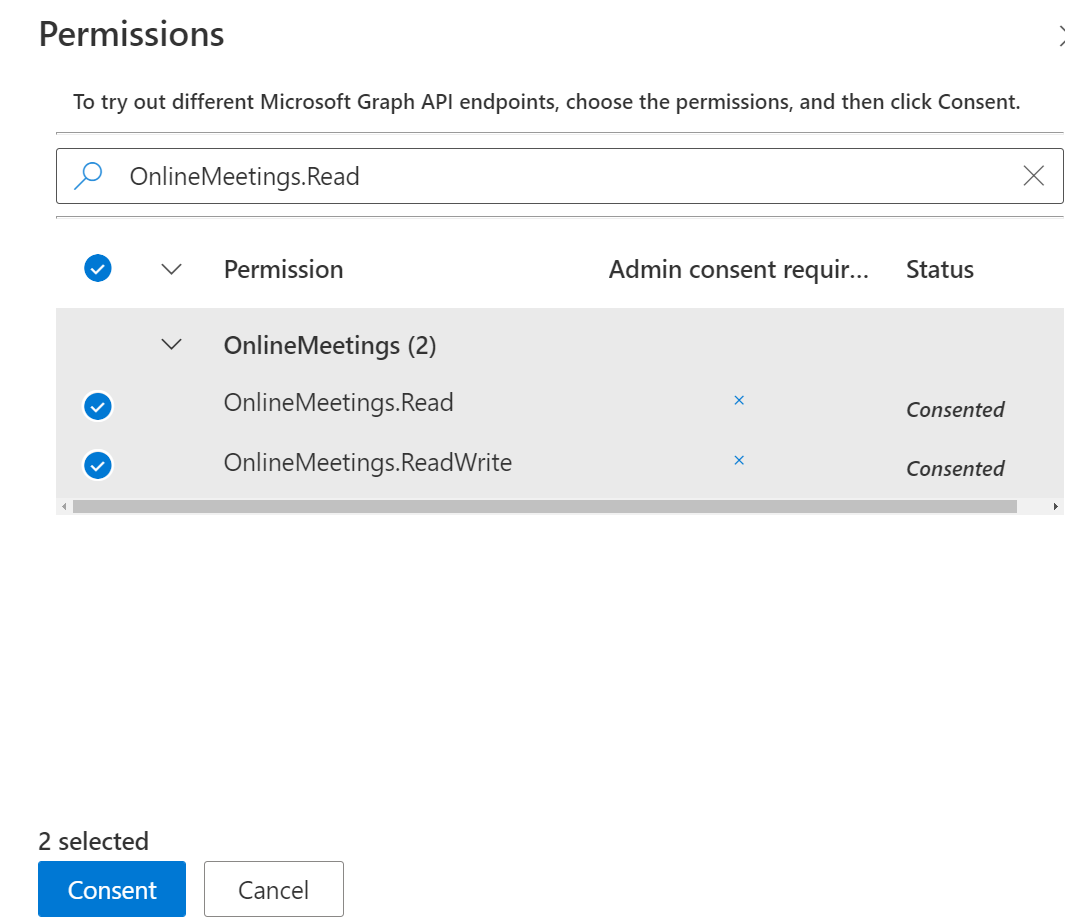
Task: Click Consented status for OnlineMeetings.ReadWrite
Action: (955, 469)
